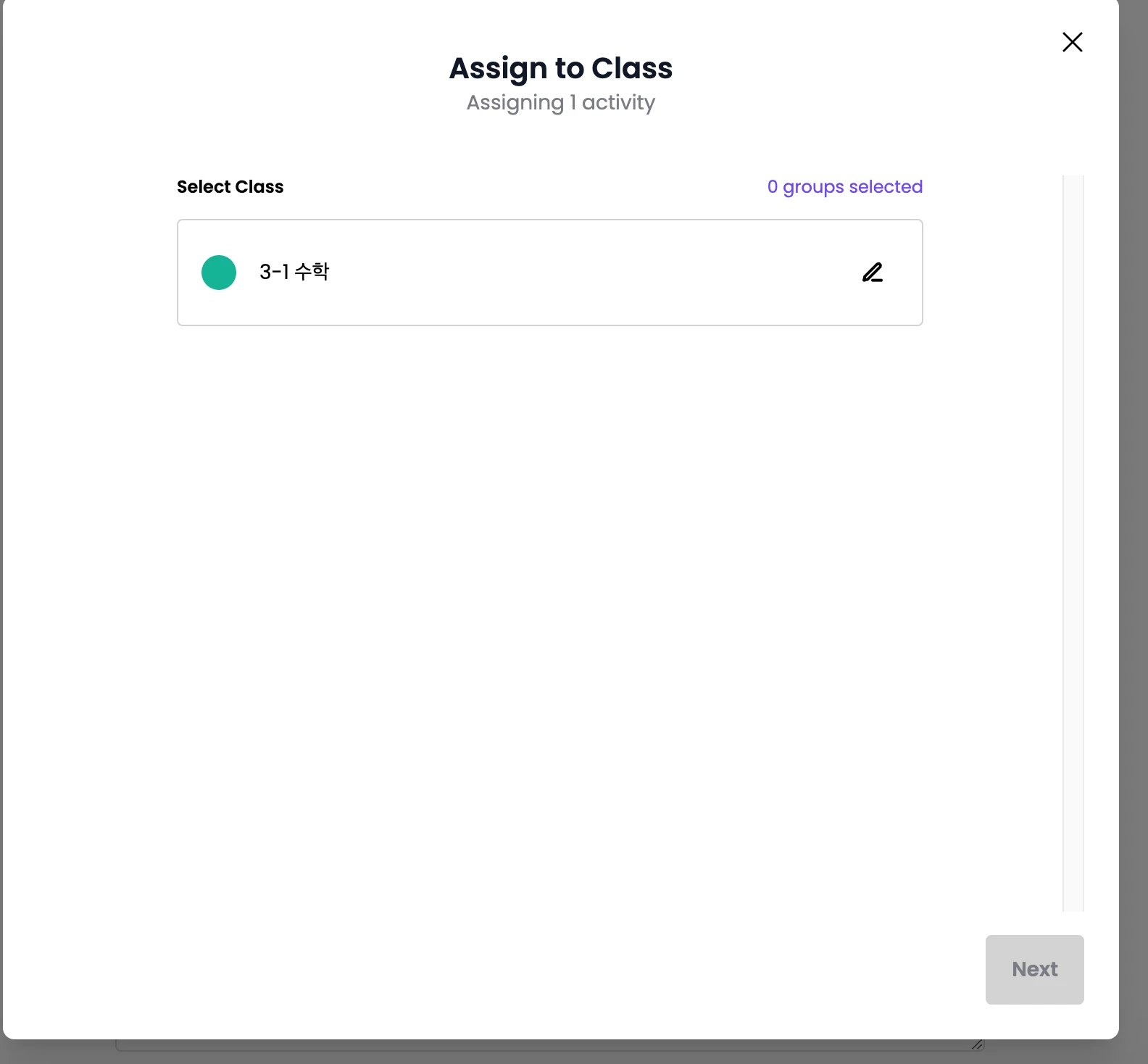Choose the 3-1 수학 class card row

[x=550, y=273]
